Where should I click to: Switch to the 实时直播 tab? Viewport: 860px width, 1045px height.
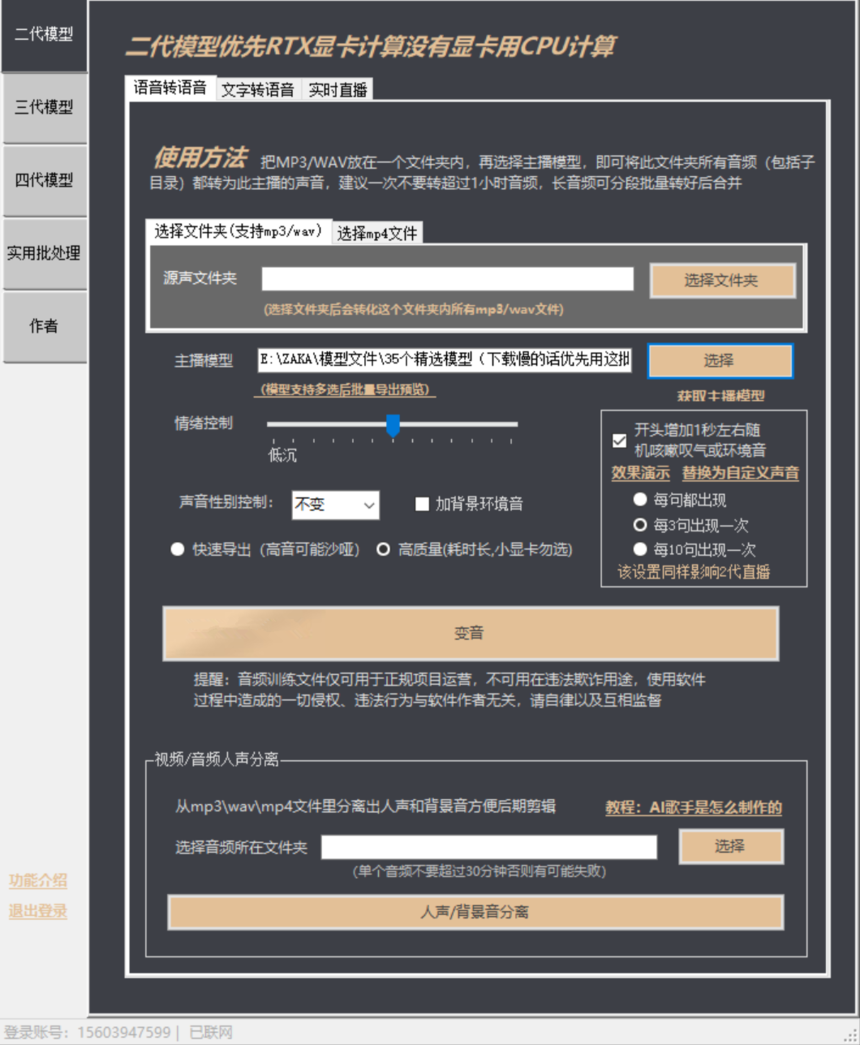[x=338, y=90]
